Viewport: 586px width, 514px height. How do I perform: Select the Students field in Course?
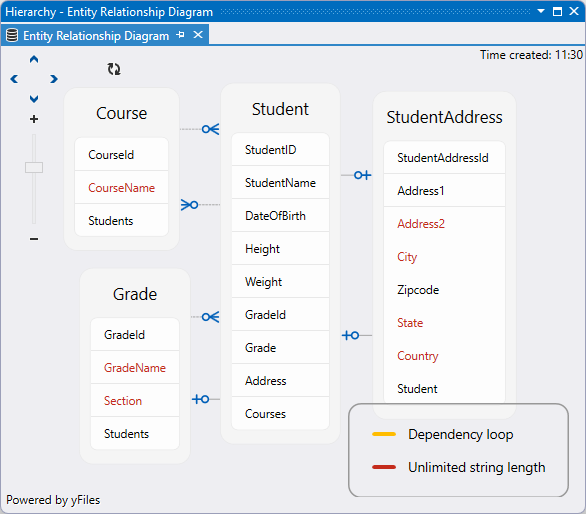[121, 221]
